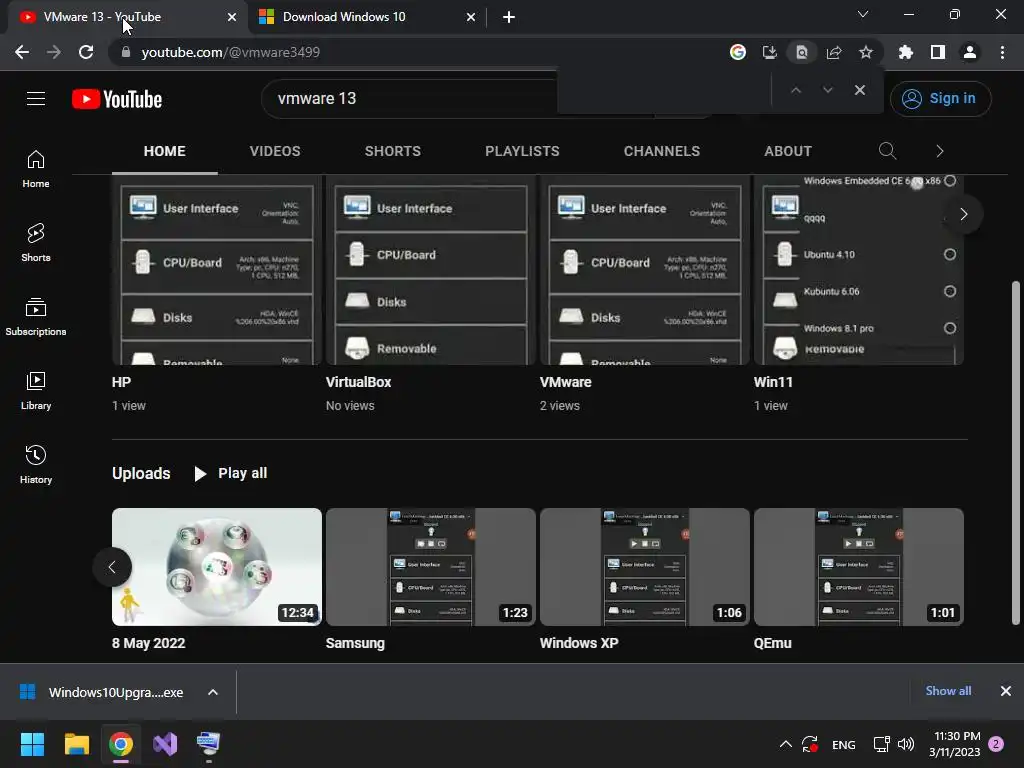Sign in to YouTube

click(x=940, y=99)
